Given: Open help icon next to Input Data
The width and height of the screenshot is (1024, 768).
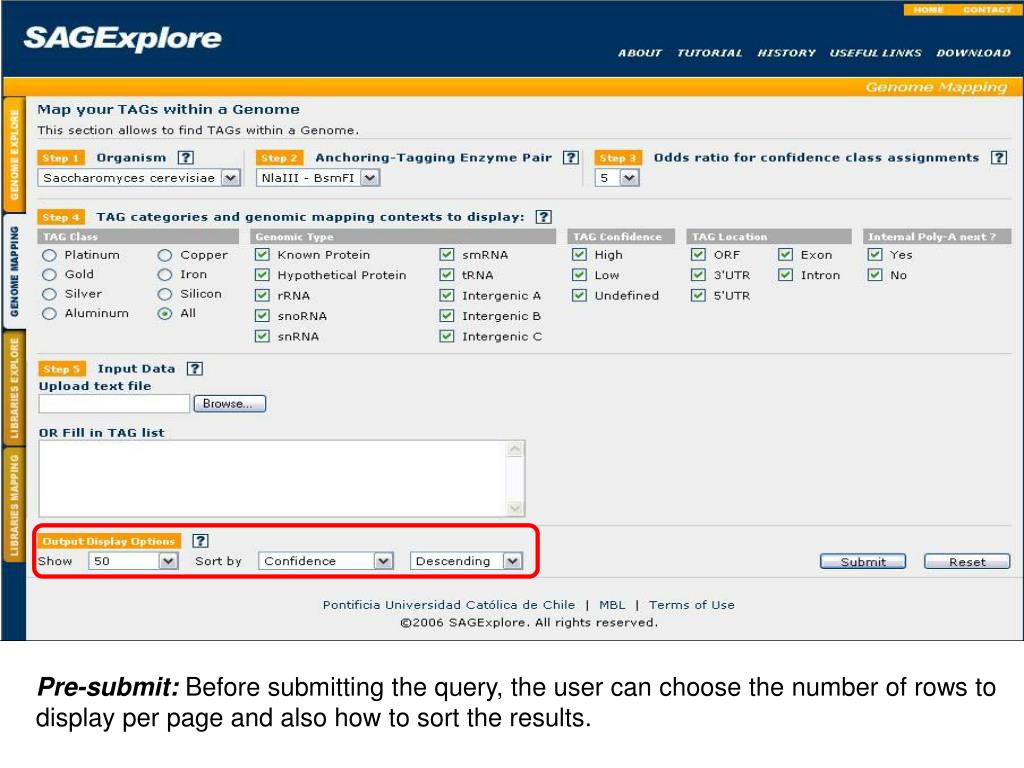Looking at the screenshot, I should 195,368.
